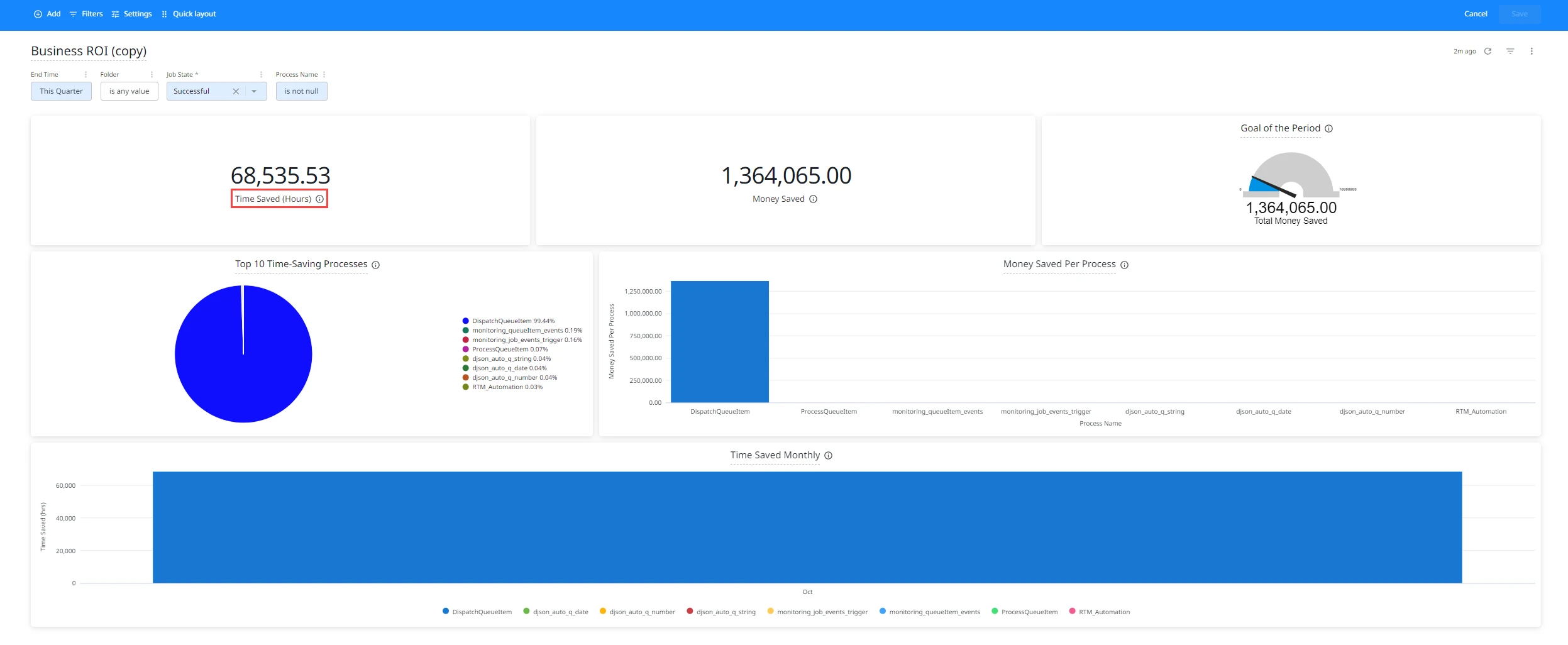Click the Money Saved tile title
Screen dimensions: 1568x645
[778, 199]
